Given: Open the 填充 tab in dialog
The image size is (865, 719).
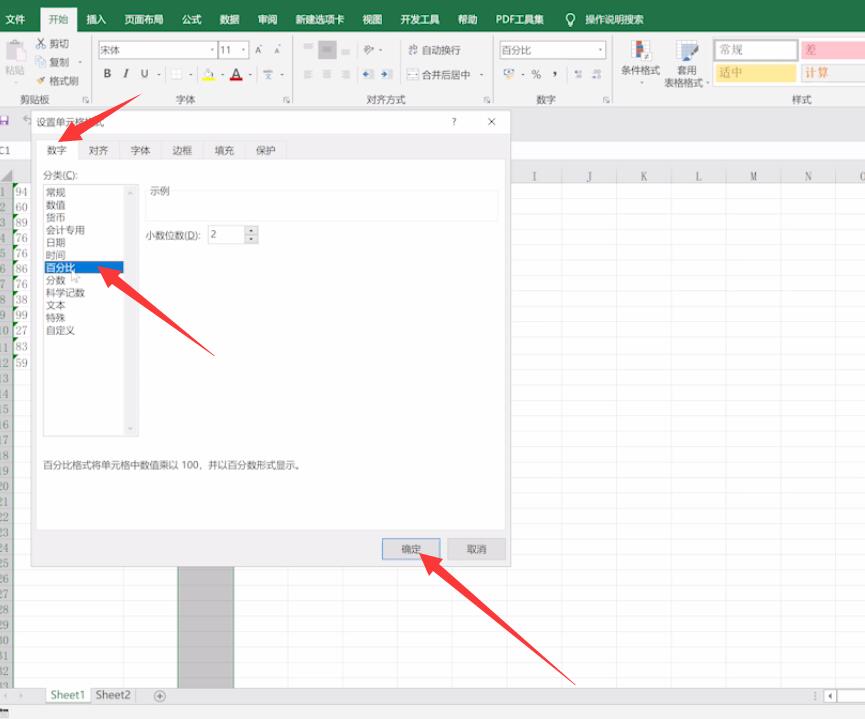Looking at the screenshot, I should 224,150.
